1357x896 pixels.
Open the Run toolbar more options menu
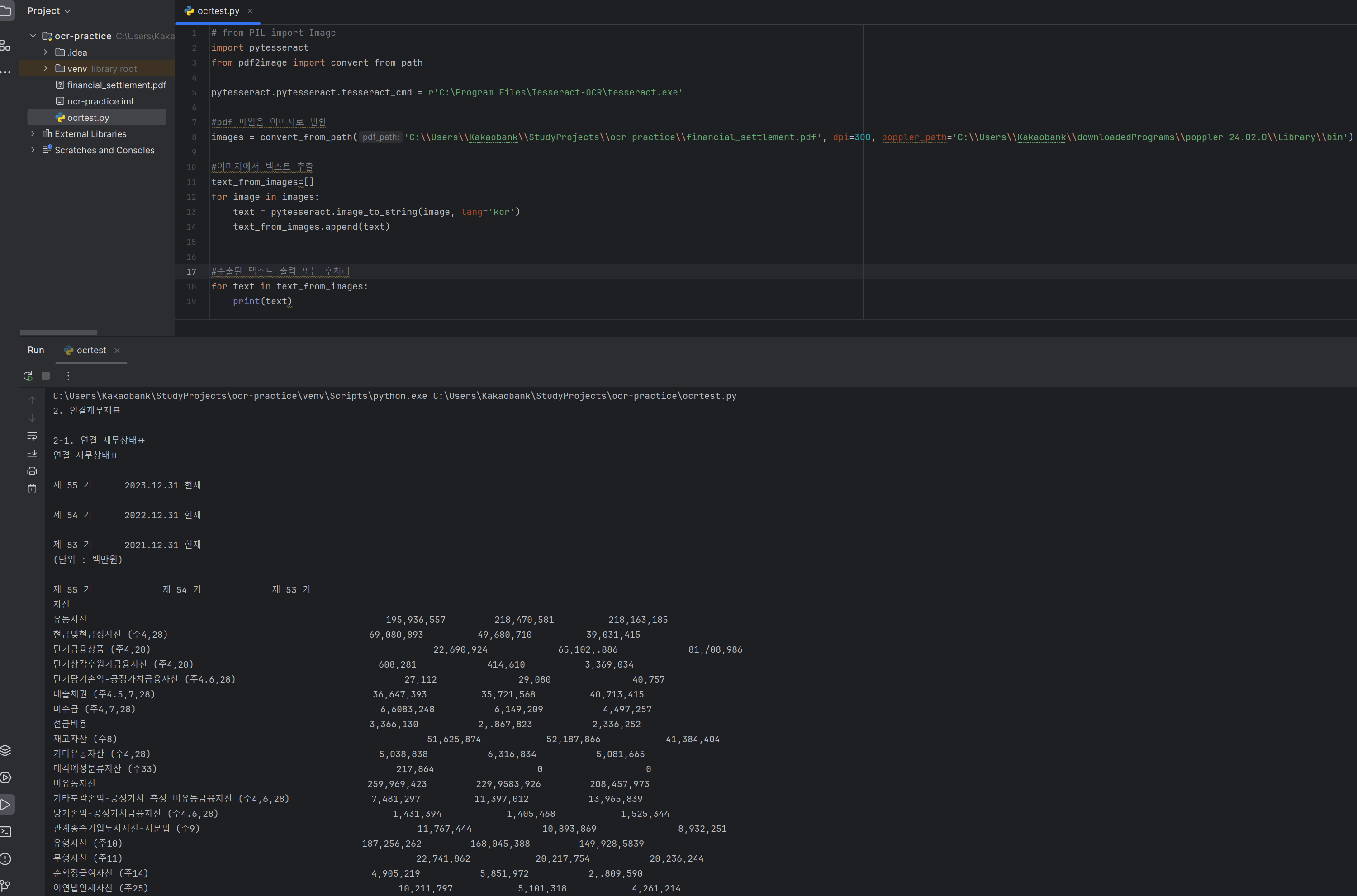(68, 376)
